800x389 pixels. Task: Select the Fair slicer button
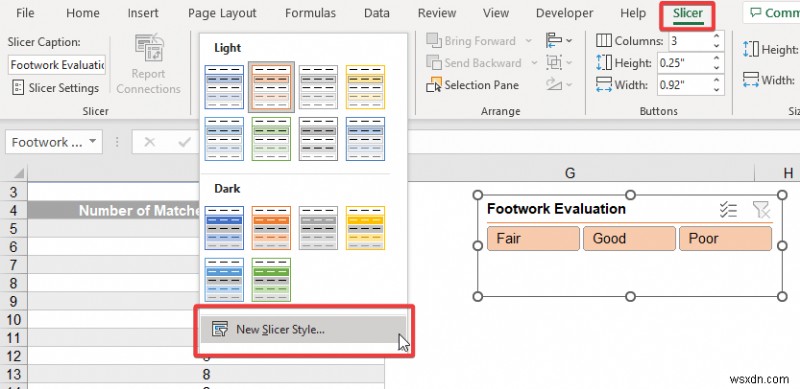pyautogui.click(x=533, y=238)
